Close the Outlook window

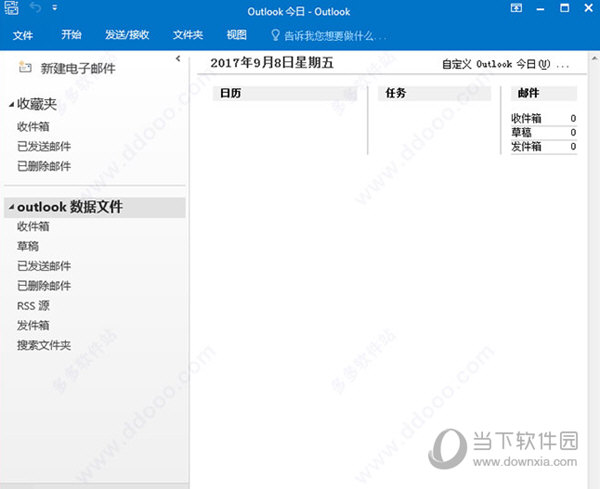pyautogui.click(x=589, y=8)
